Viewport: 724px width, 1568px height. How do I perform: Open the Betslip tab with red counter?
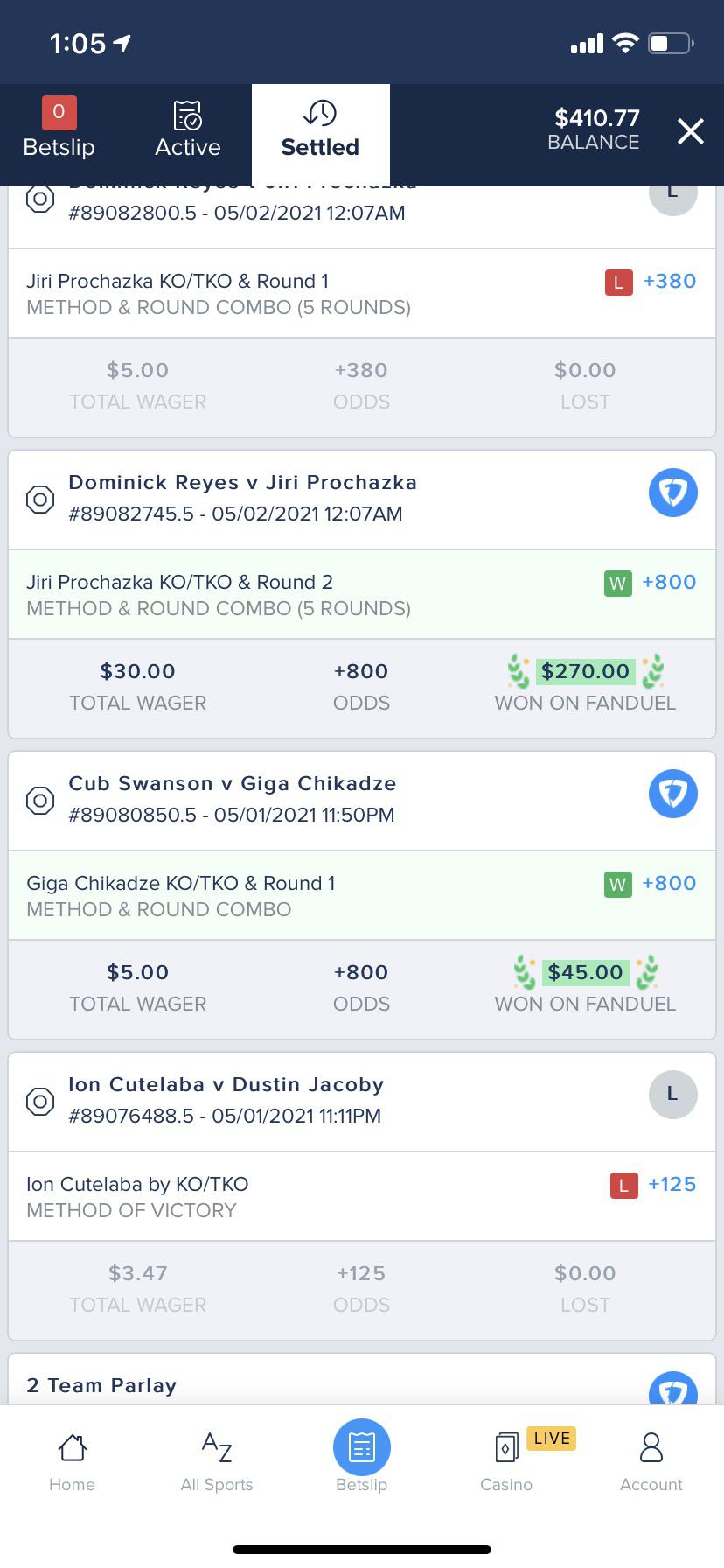coord(59,131)
